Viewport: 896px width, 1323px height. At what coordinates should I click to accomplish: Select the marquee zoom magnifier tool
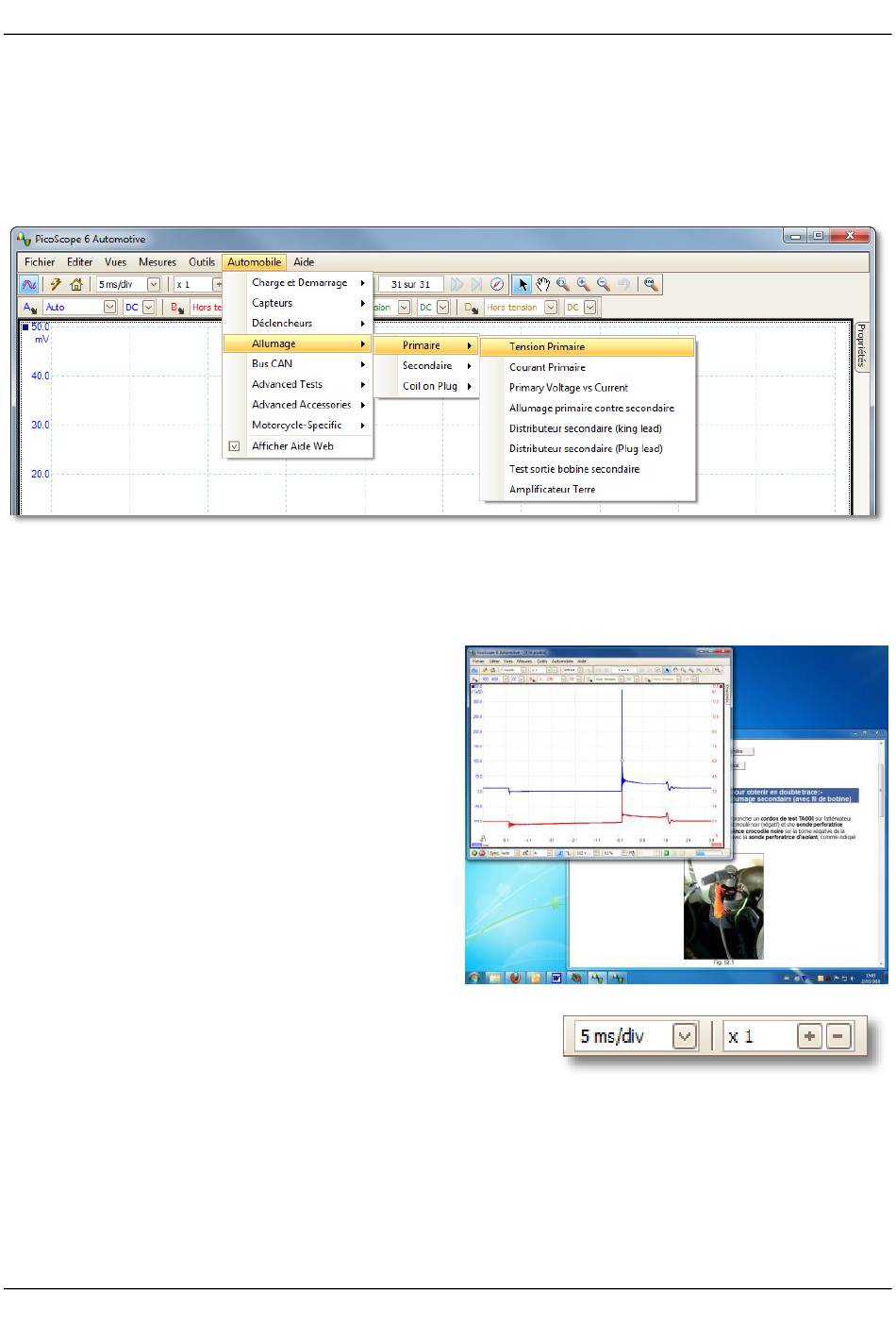pyautogui.click(x=563, y=284)
